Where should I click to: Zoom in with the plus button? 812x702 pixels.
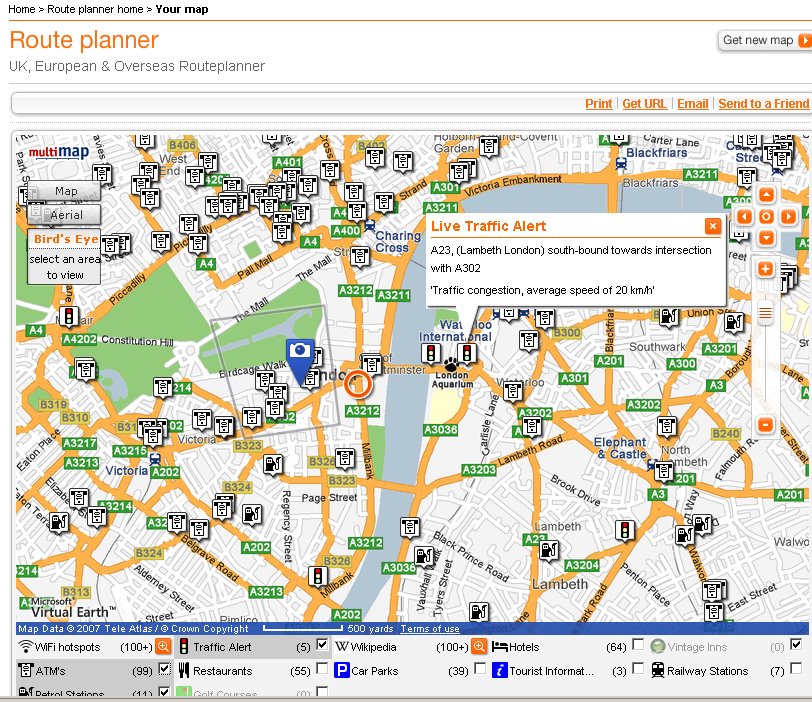click(766, 269)
